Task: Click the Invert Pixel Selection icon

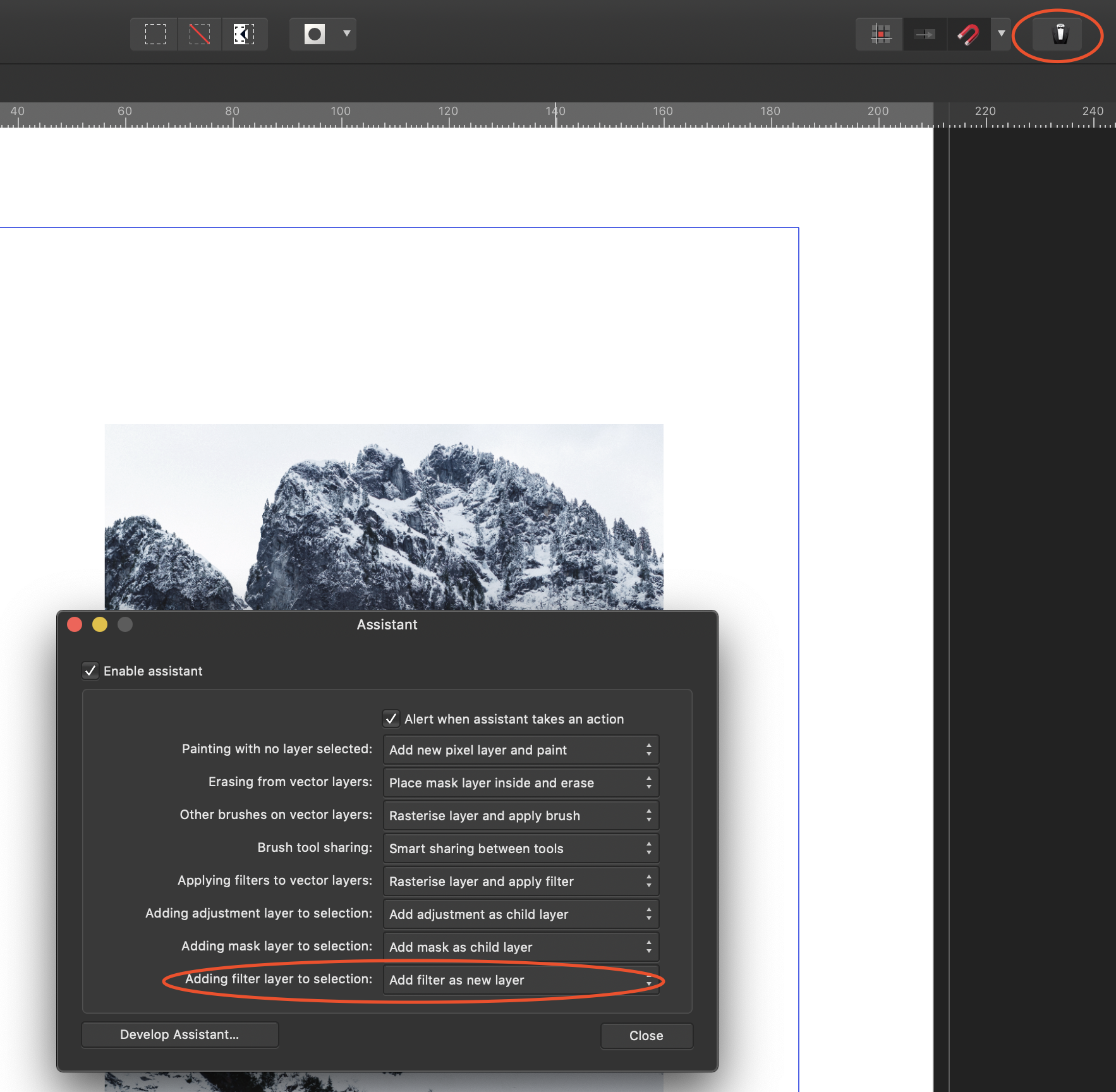Action: pos(244,34)
